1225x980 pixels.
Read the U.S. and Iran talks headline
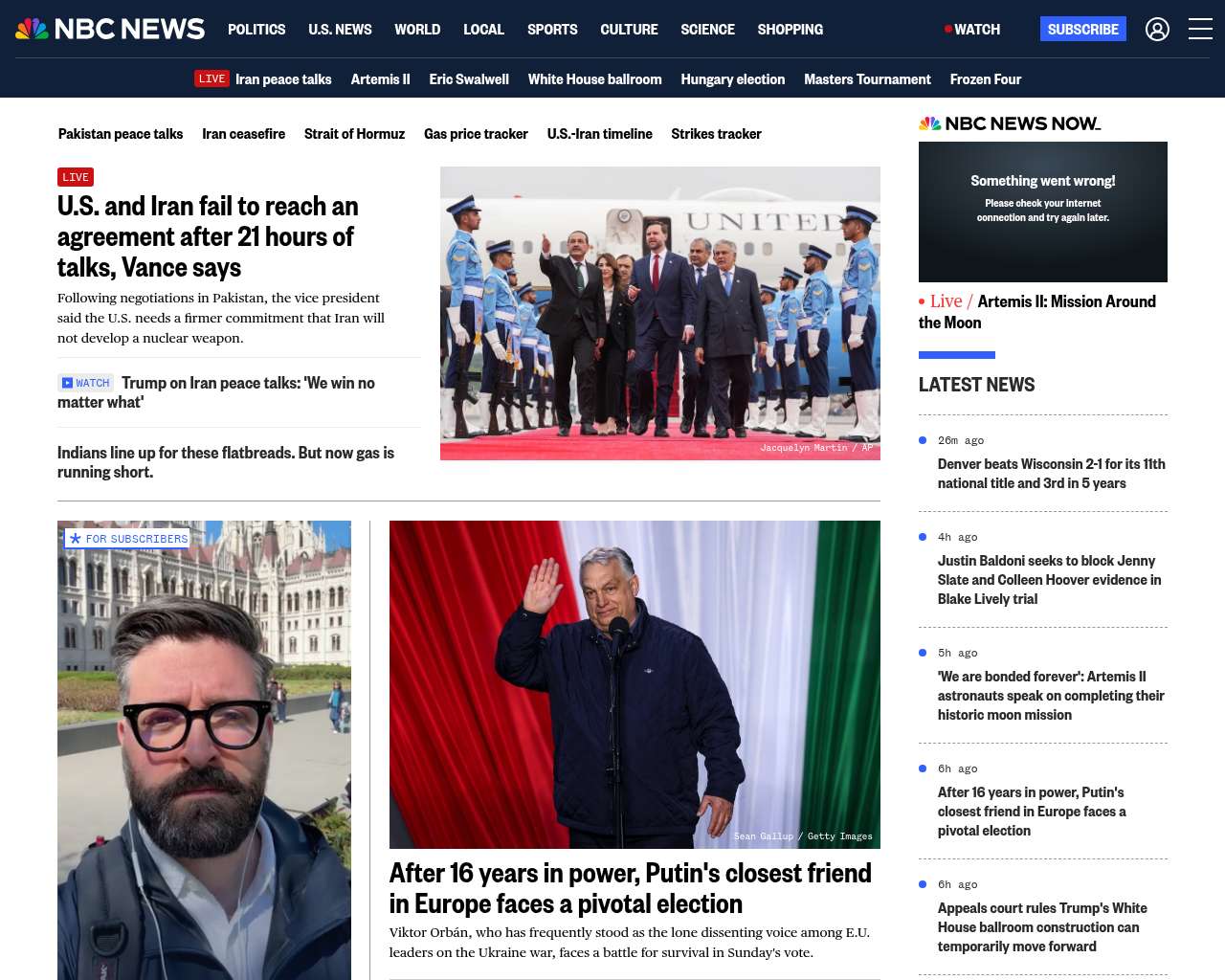click(x=208, y=236)
